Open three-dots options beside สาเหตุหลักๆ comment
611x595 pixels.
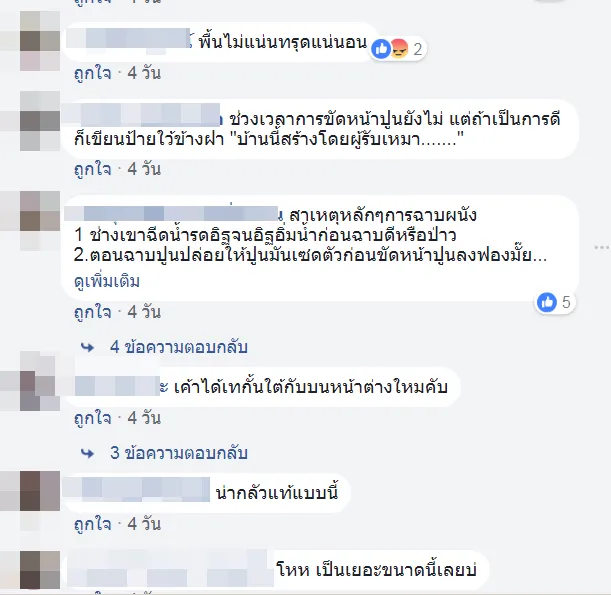[x=602, y=247]
